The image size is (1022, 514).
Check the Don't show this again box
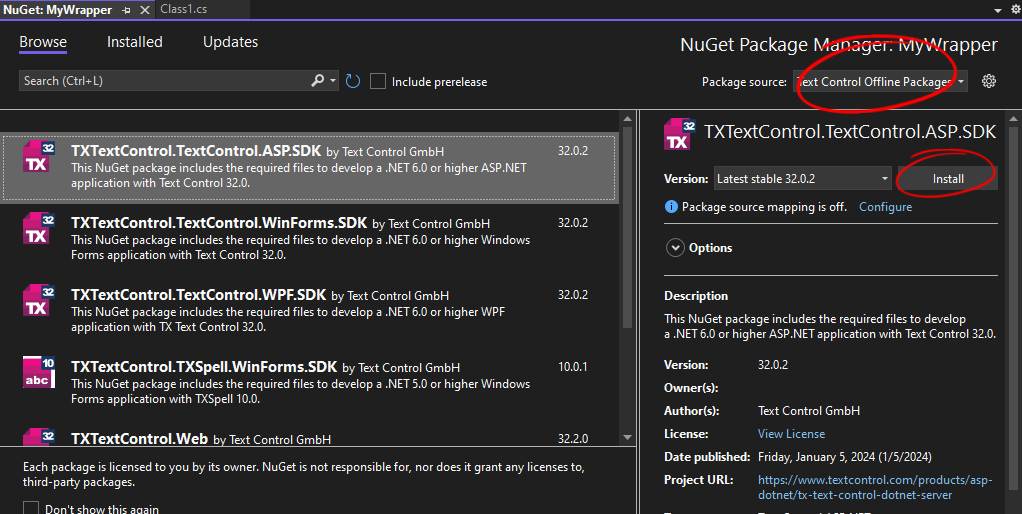click(31, 508)
